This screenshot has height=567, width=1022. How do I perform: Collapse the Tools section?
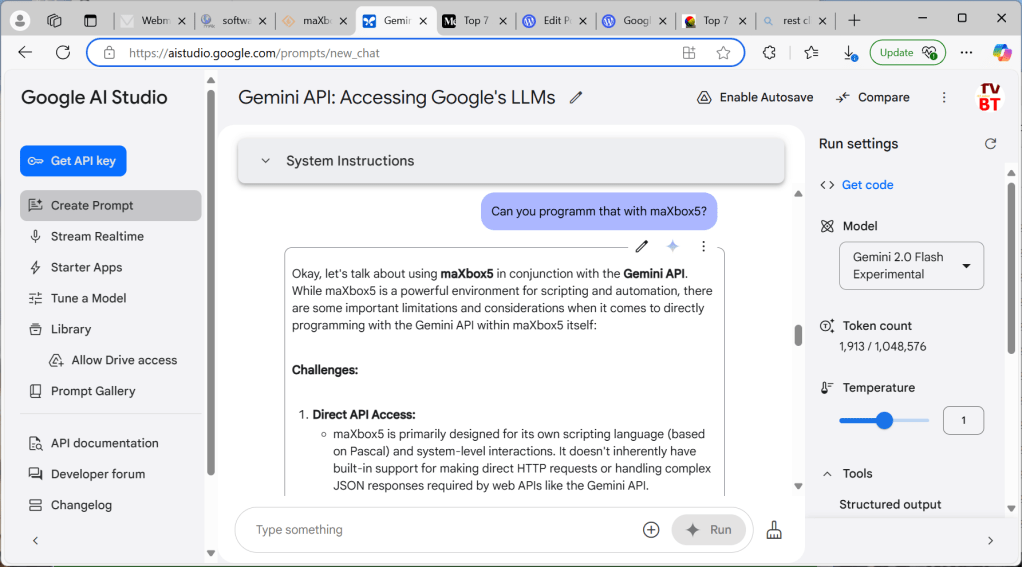(828, 474)
